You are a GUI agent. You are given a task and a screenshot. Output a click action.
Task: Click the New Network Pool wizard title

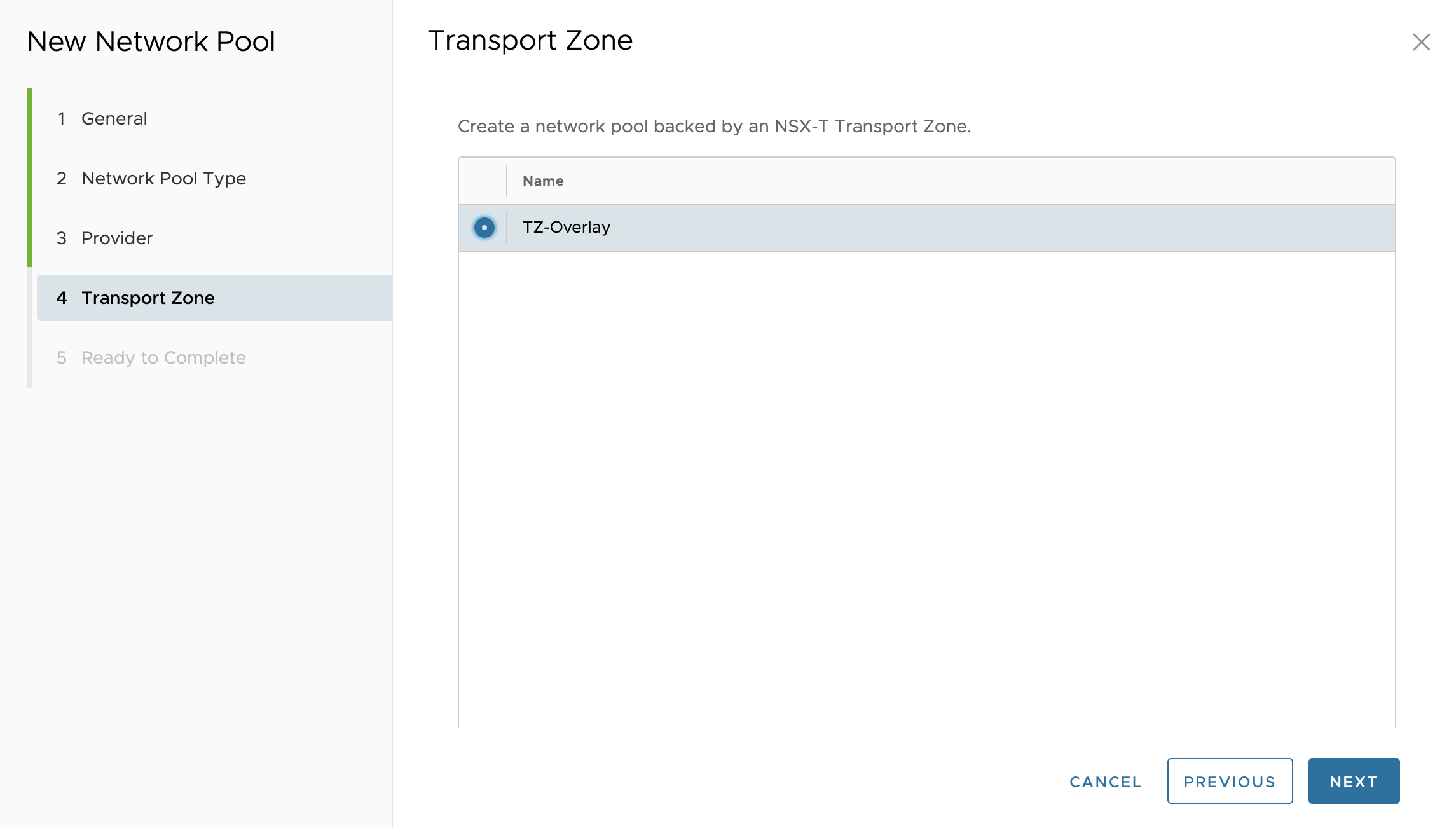(x=151, y=42)
